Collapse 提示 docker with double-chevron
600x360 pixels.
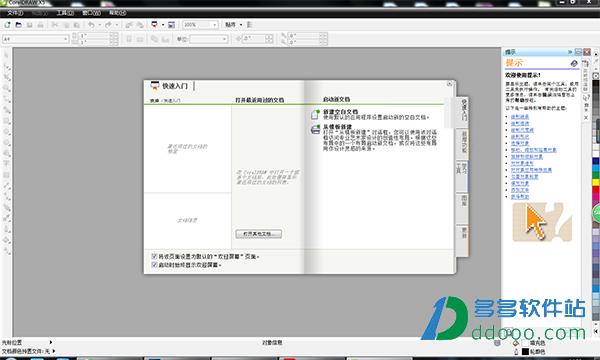click(570, 52)
